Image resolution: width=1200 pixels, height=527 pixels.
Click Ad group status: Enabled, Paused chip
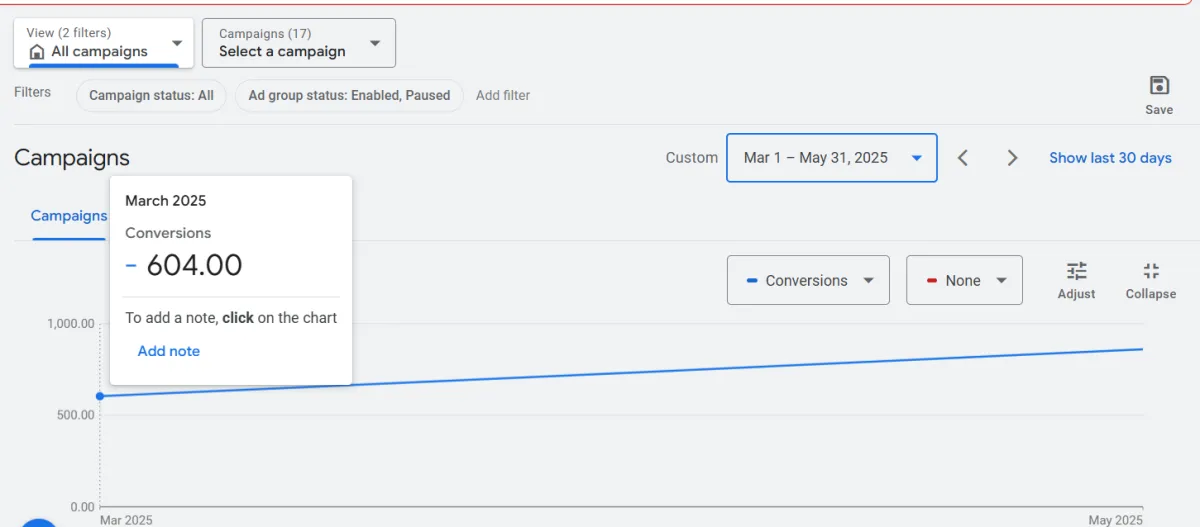[x=349, y=96]
